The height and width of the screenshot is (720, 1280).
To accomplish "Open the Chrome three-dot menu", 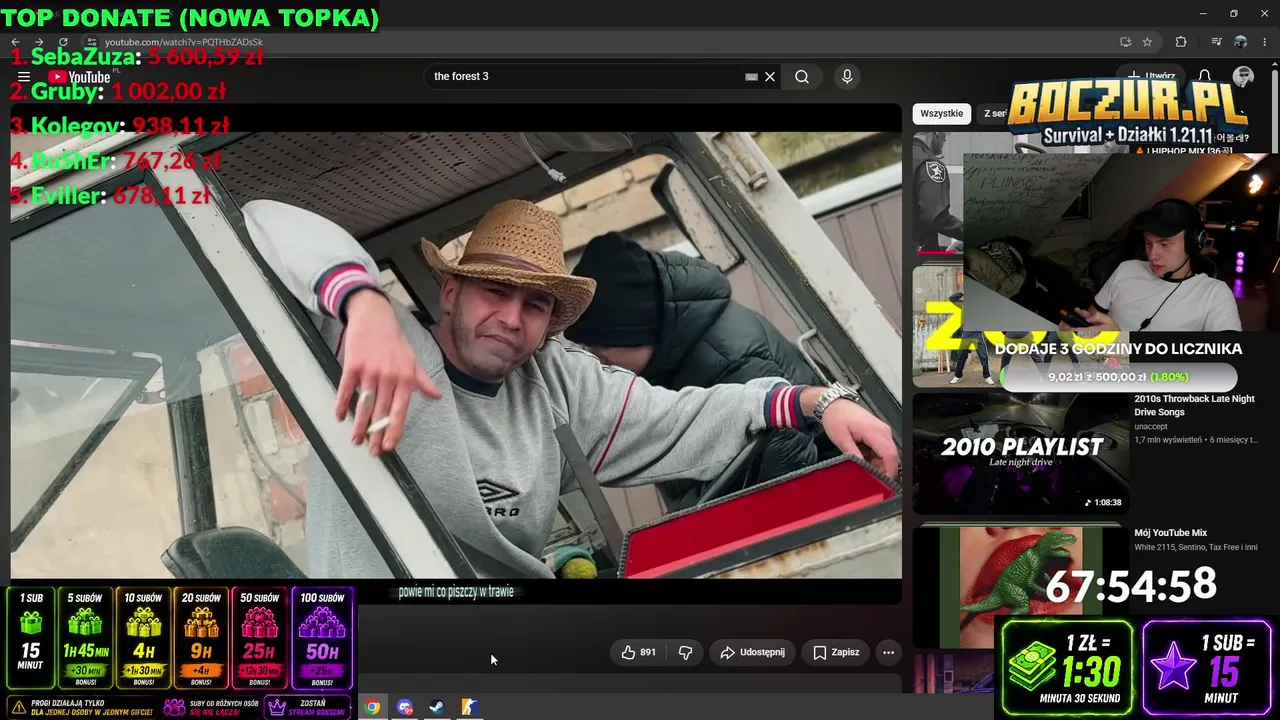I will (x=1265, y=42).
